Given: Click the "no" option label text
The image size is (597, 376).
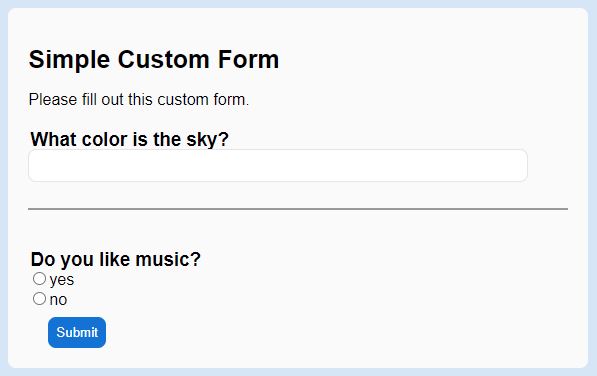Looking at the screenshot, I should pyautogui.click(x=58, y=300).
